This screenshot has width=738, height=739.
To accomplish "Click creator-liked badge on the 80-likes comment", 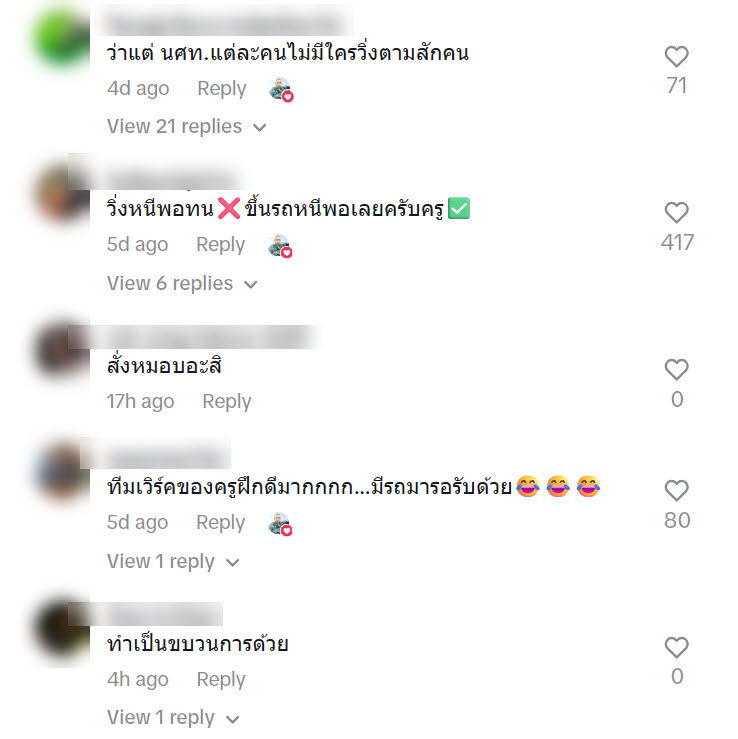I will (x=280, y=524).
